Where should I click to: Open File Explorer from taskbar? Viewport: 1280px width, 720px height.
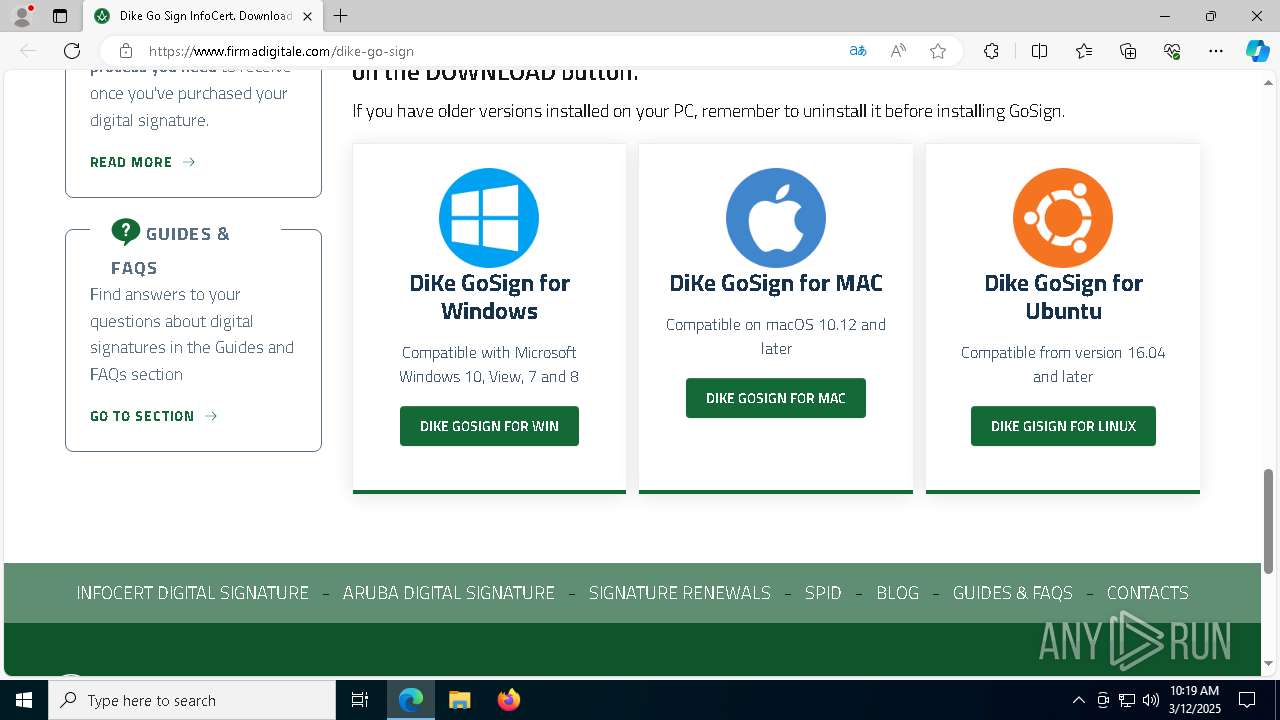[459, 700]
